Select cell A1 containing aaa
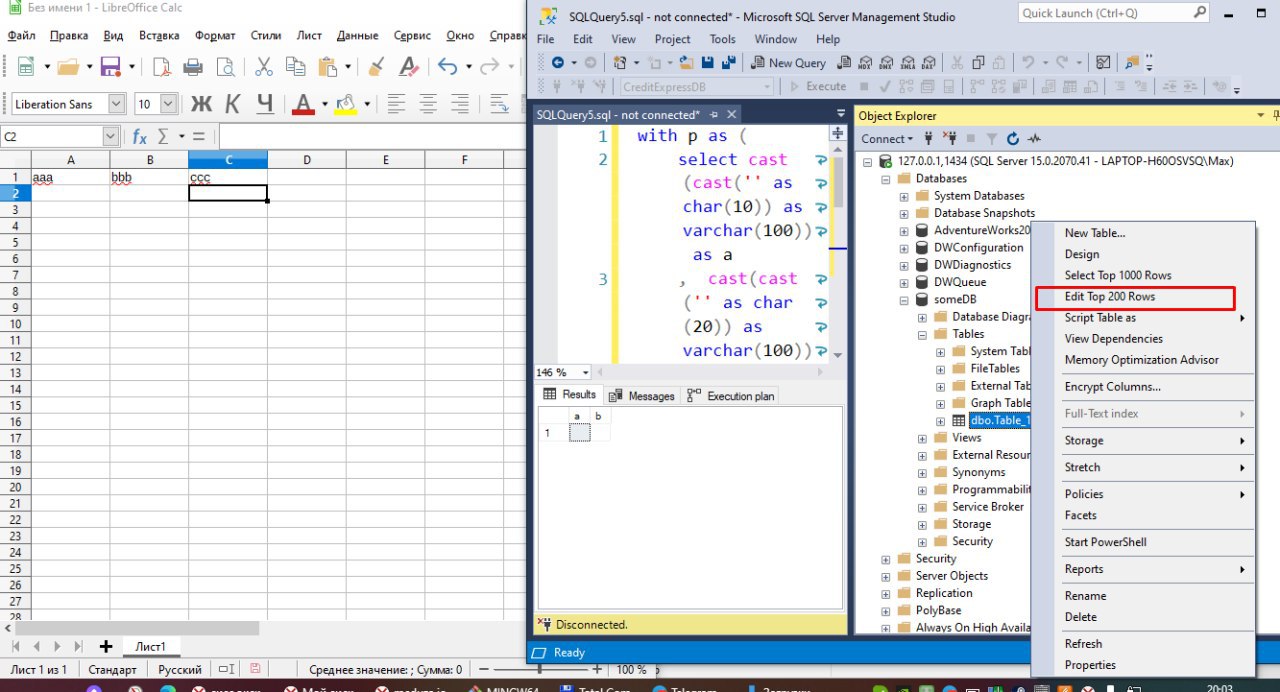Viewport: 1280px width, 692px height. [70, 177]
